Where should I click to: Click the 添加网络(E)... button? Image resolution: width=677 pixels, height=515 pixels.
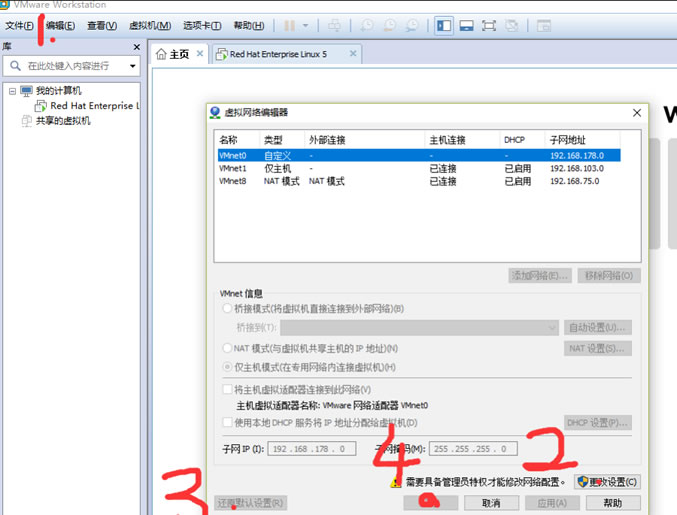click(540, 275)
